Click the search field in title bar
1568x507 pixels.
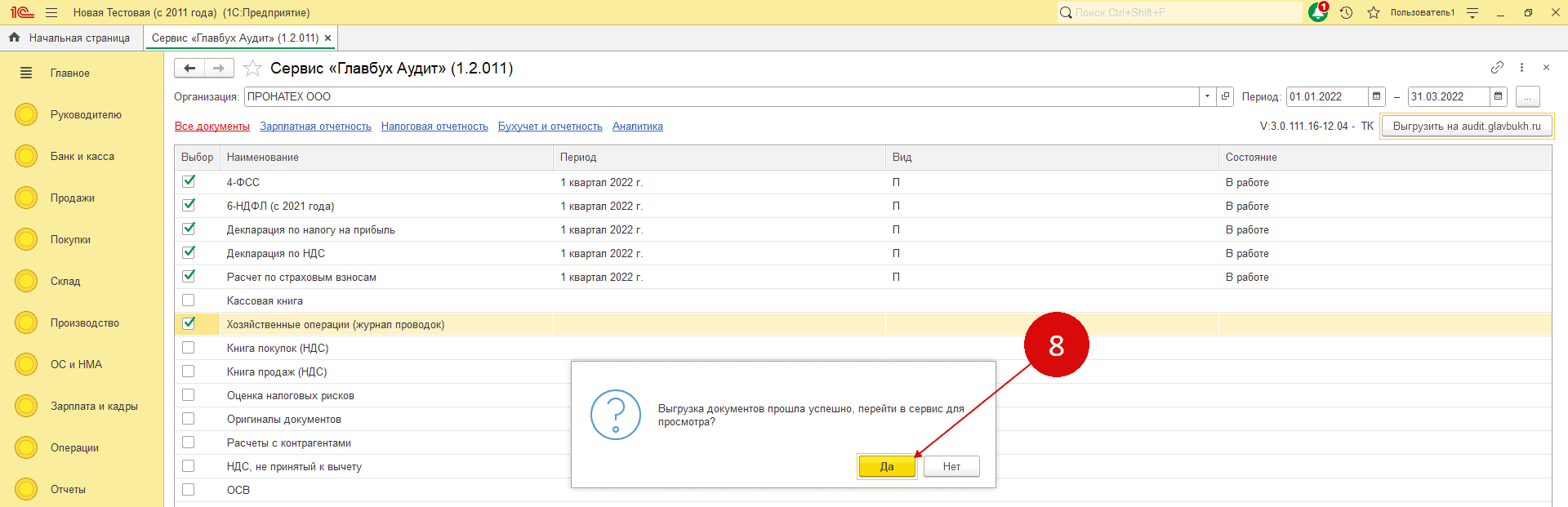(x=1180, y=12)
